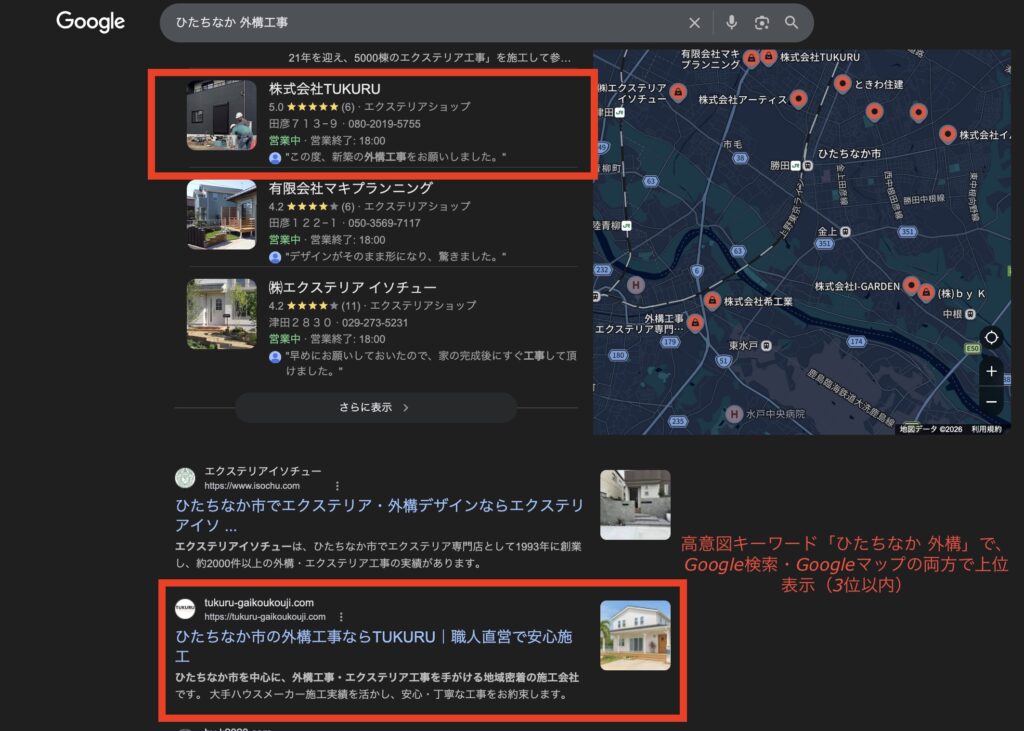Viewport: 1024px width, 731px height.
Task: Submit search with magnifier icon
Action: tap(792, 23)
